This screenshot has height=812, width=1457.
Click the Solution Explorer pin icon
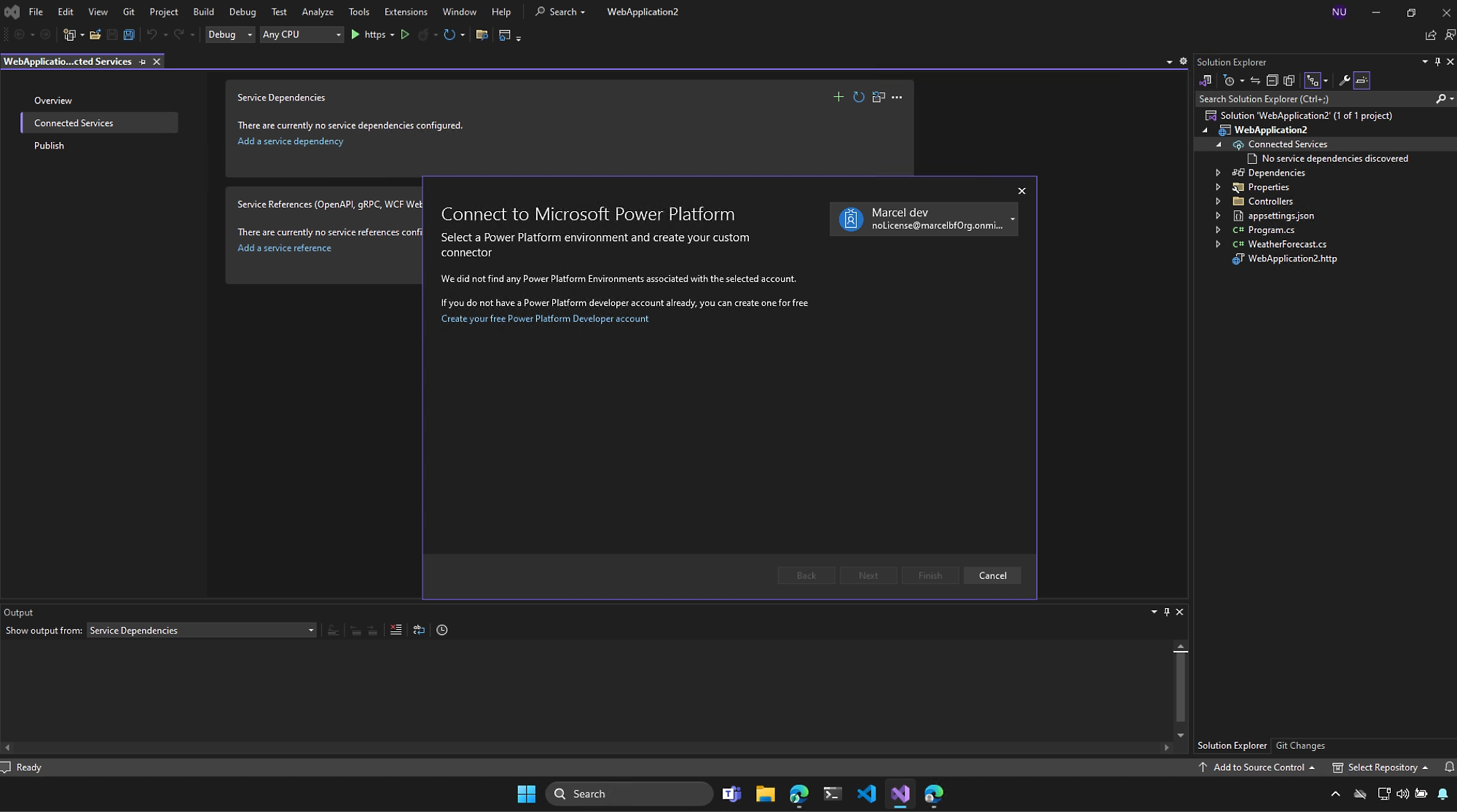point(1437,61)
